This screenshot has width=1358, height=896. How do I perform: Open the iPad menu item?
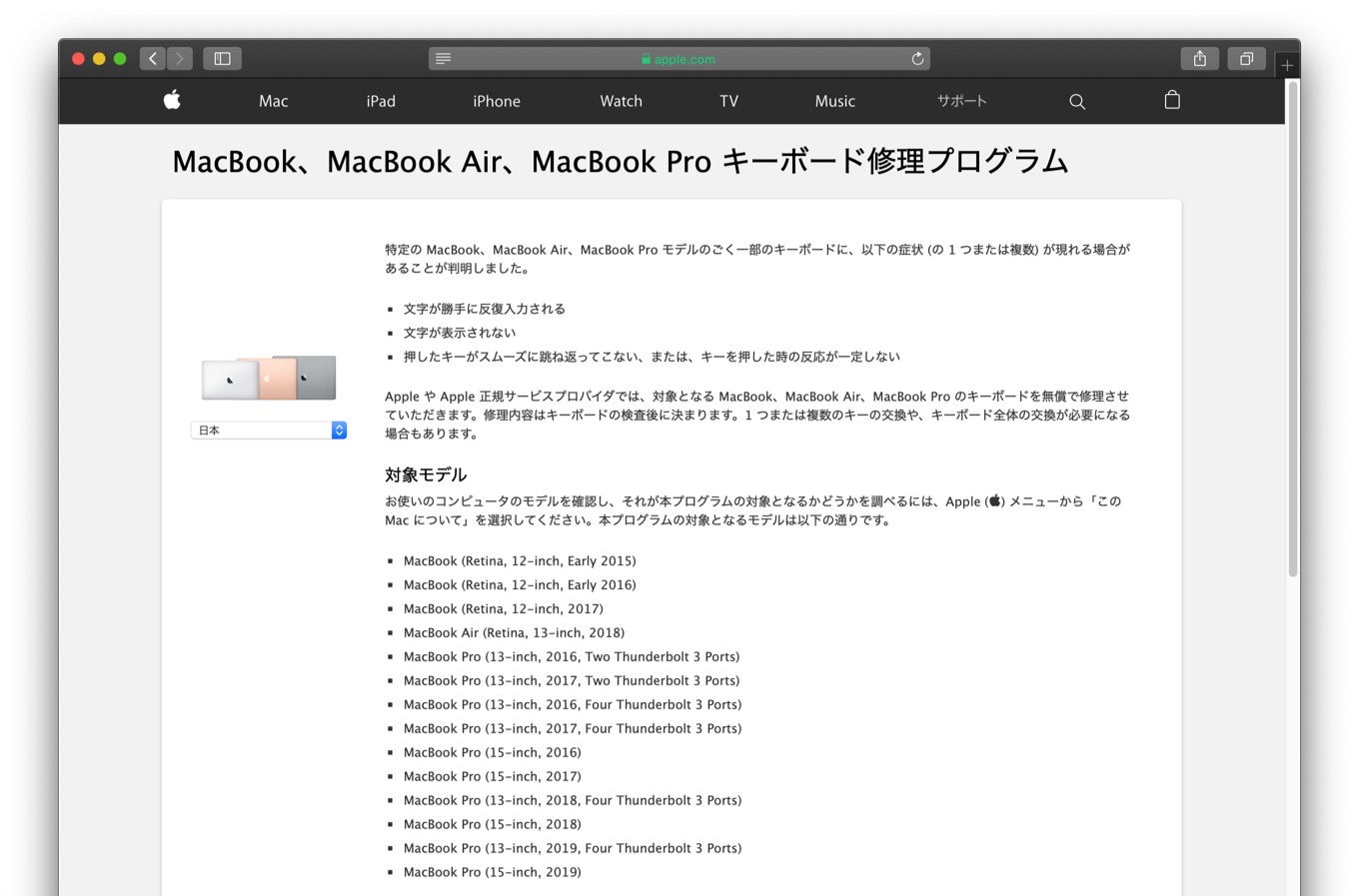pyautogui.click(x=381, y=101)
